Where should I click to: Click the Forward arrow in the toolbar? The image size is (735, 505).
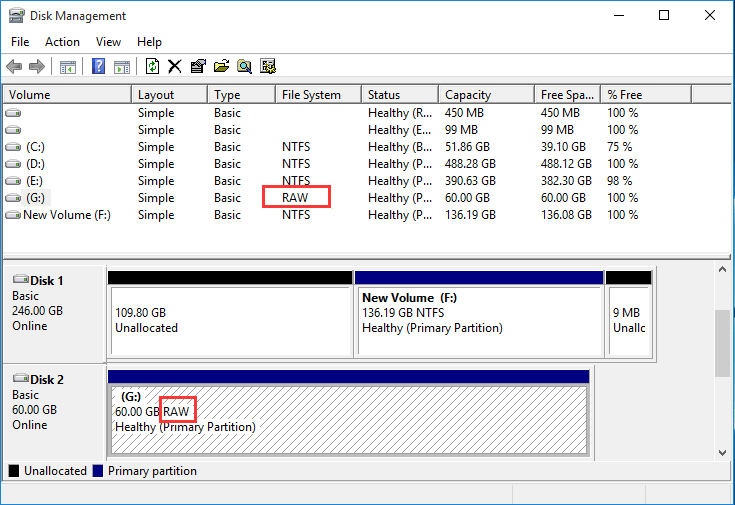[37, 66]
